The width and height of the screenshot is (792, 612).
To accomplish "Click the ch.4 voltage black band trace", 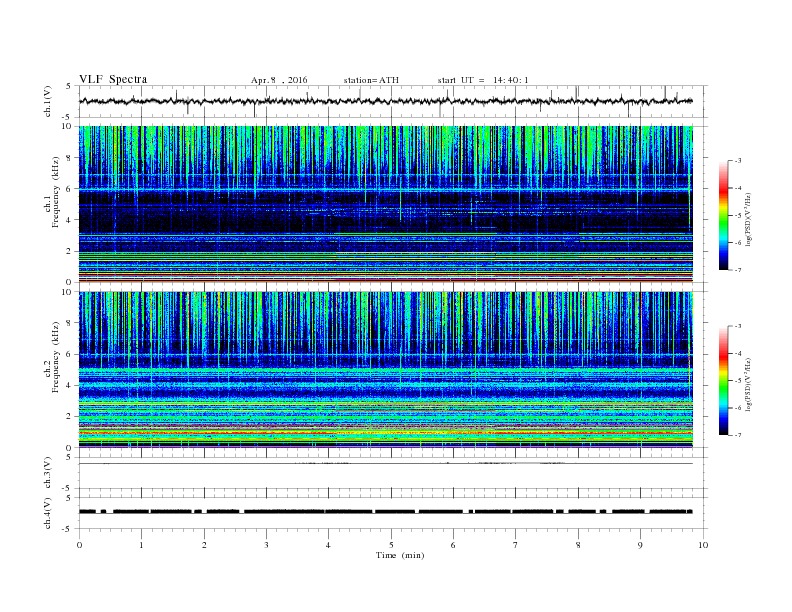I will coord(386,512).
